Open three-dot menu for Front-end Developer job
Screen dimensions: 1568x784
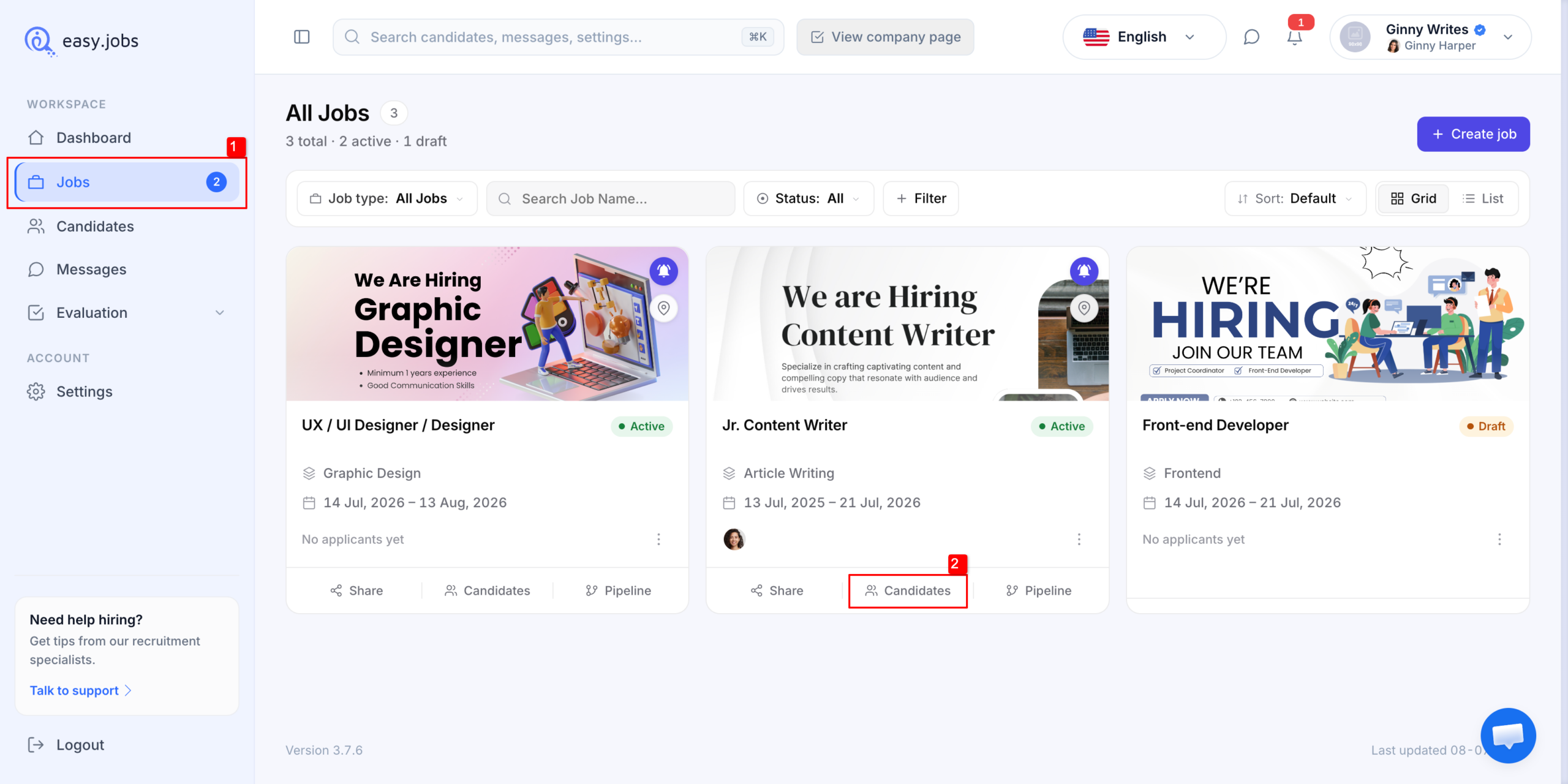point(1499,539)
